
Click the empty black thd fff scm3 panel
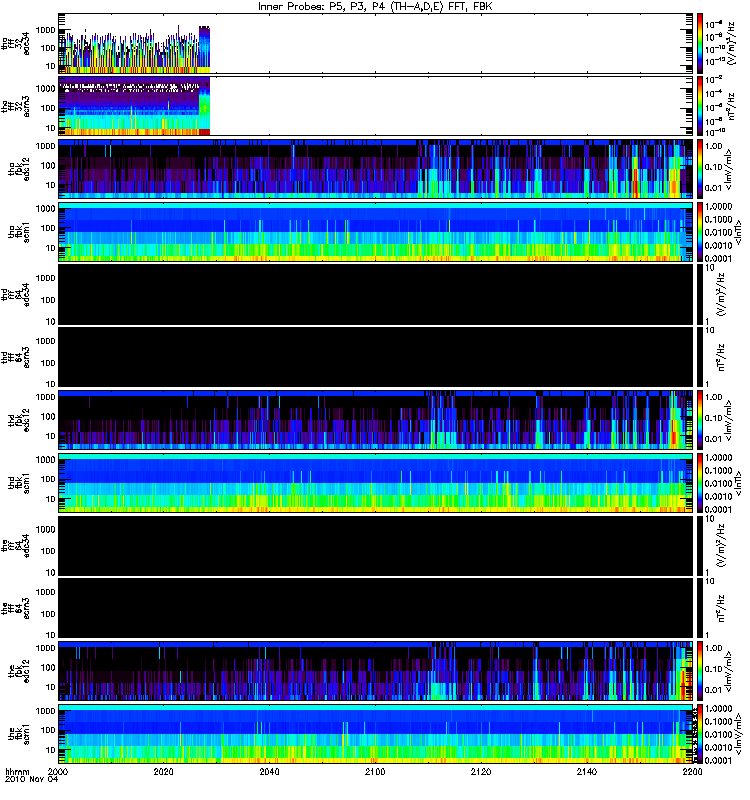[375, 357]
